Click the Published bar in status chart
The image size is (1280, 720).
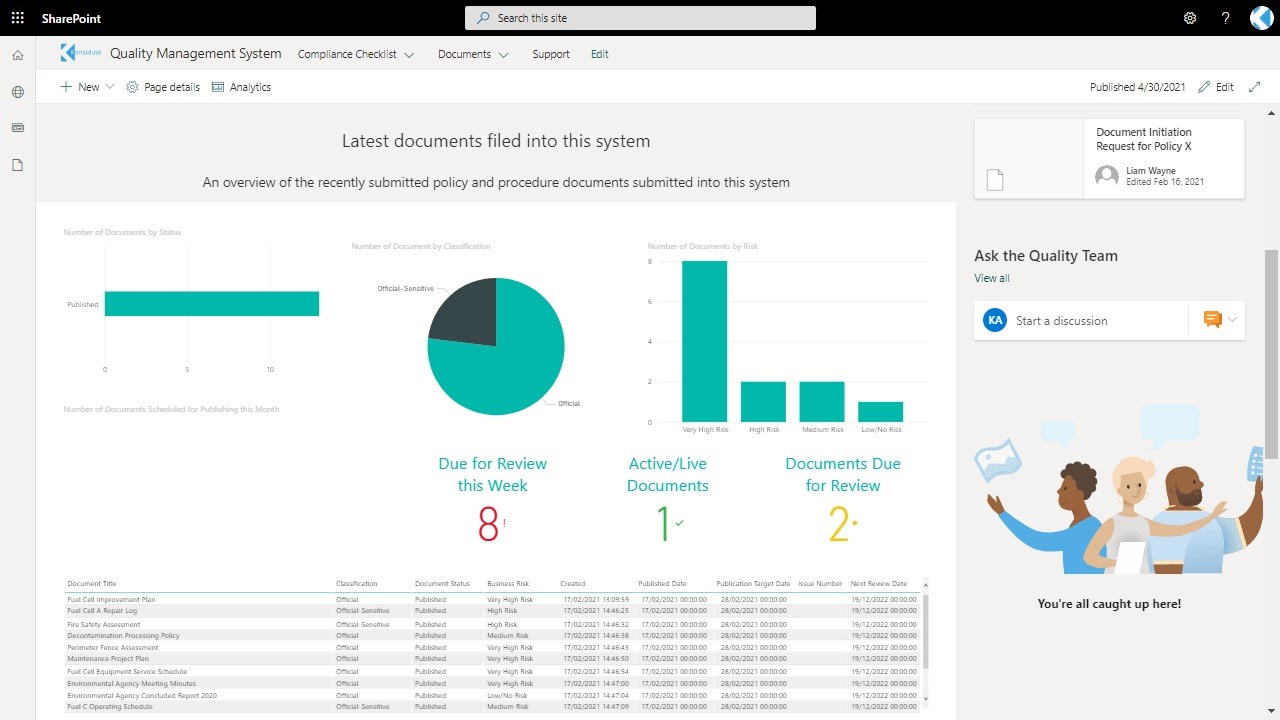tap(211, 304)
